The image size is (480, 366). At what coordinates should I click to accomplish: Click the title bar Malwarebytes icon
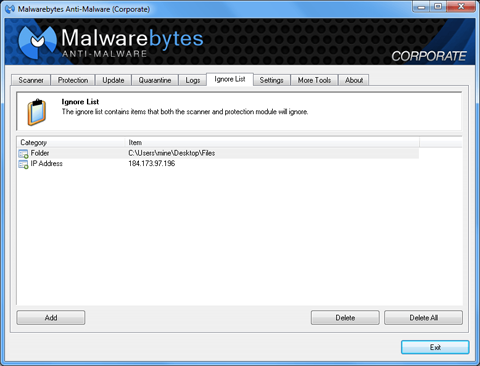coord(10,9)
